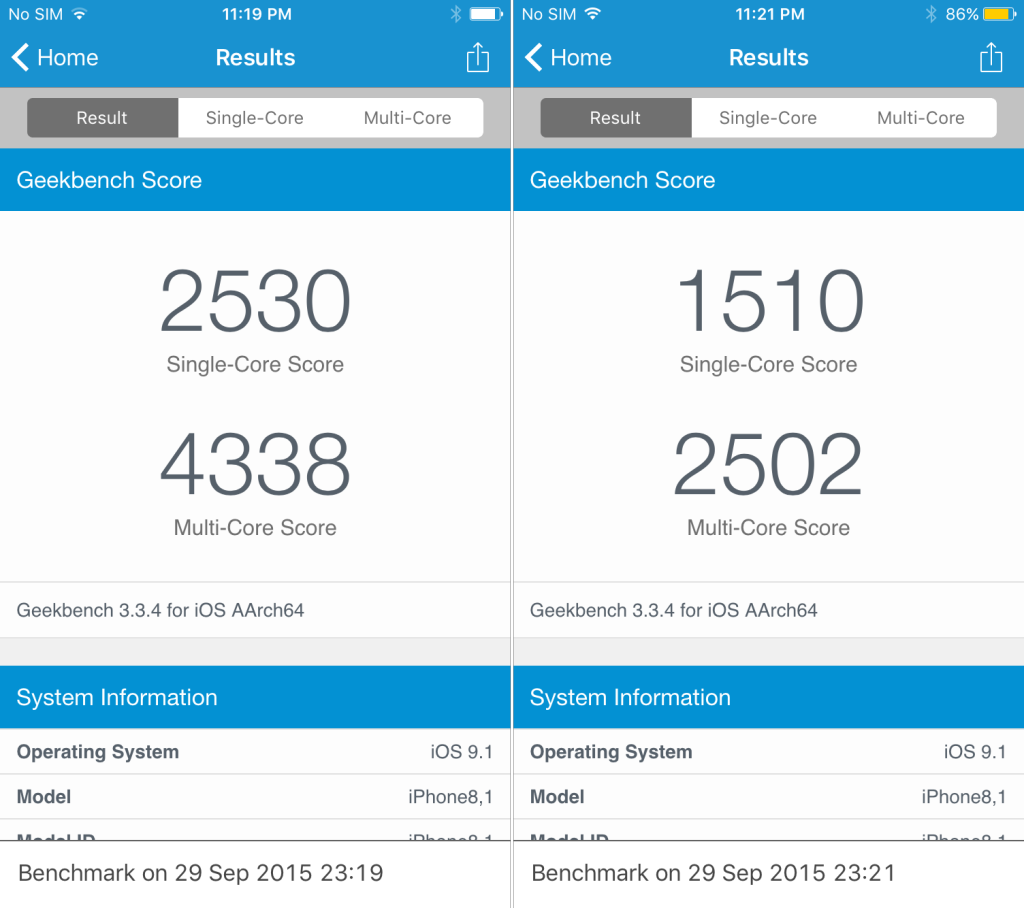Select Result tab in right screen

click(x=616, y=118)
